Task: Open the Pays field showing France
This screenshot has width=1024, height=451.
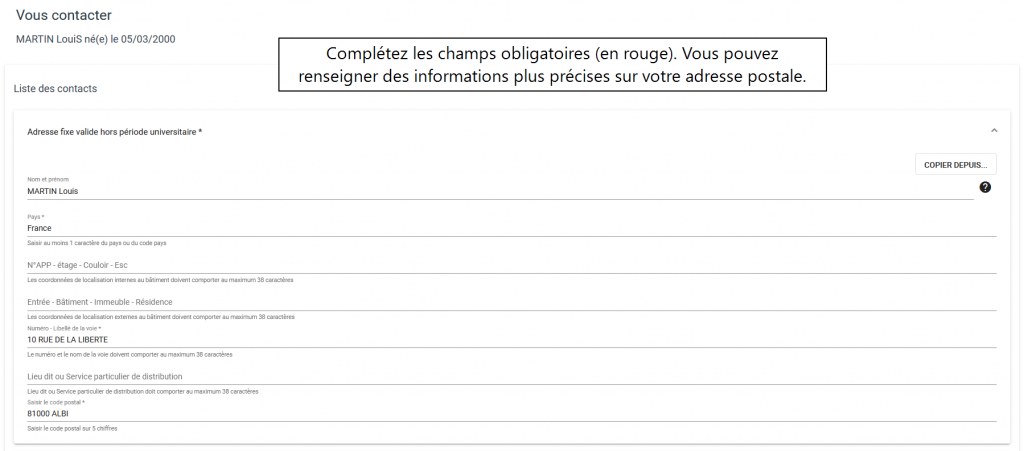Action: tap(512, 228)
